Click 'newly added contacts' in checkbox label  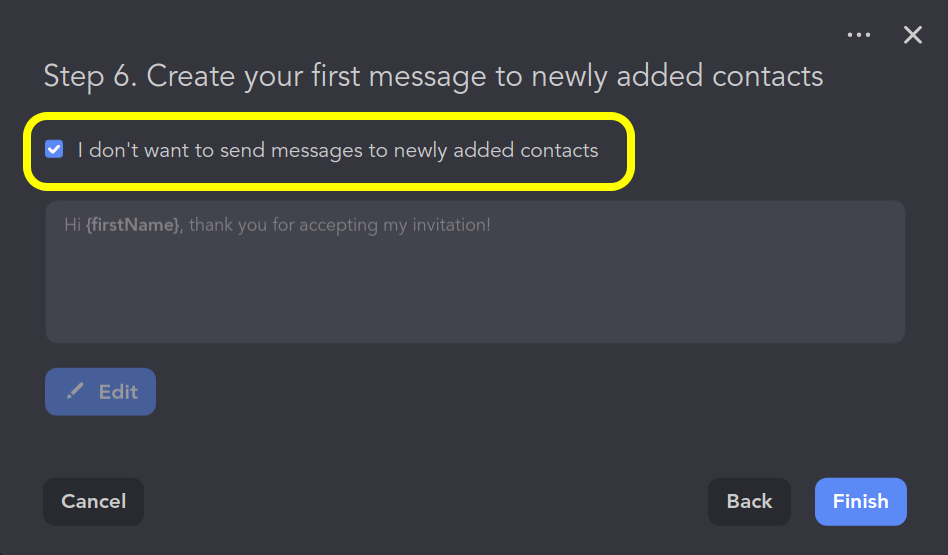point(496,150)
